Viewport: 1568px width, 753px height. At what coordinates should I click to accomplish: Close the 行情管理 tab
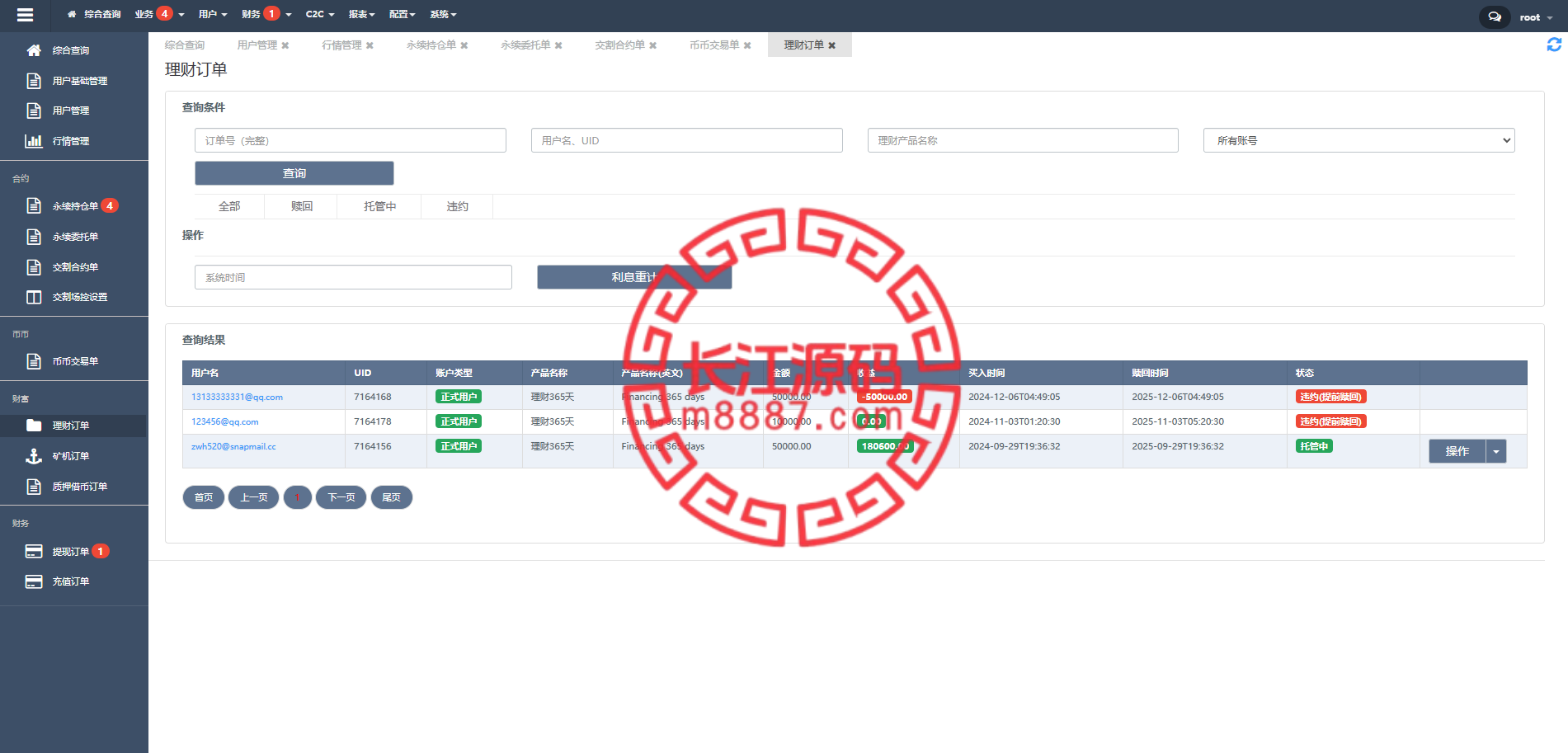coord(370,45)
